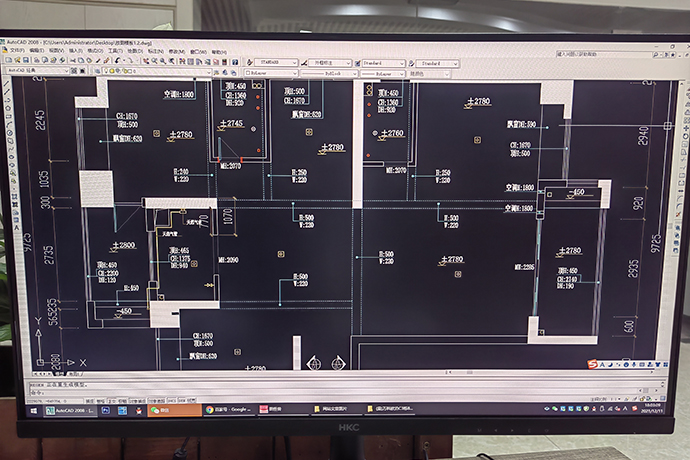Open the Photoshop taskbar icon
This screenshot has height=460, width=690.
[106, 410]
